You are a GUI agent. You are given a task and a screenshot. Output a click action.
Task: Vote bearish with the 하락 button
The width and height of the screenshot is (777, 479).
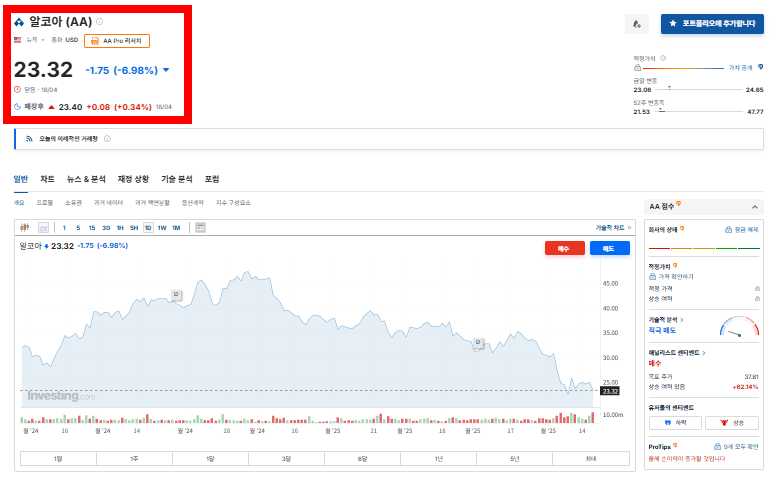point(675,423)
